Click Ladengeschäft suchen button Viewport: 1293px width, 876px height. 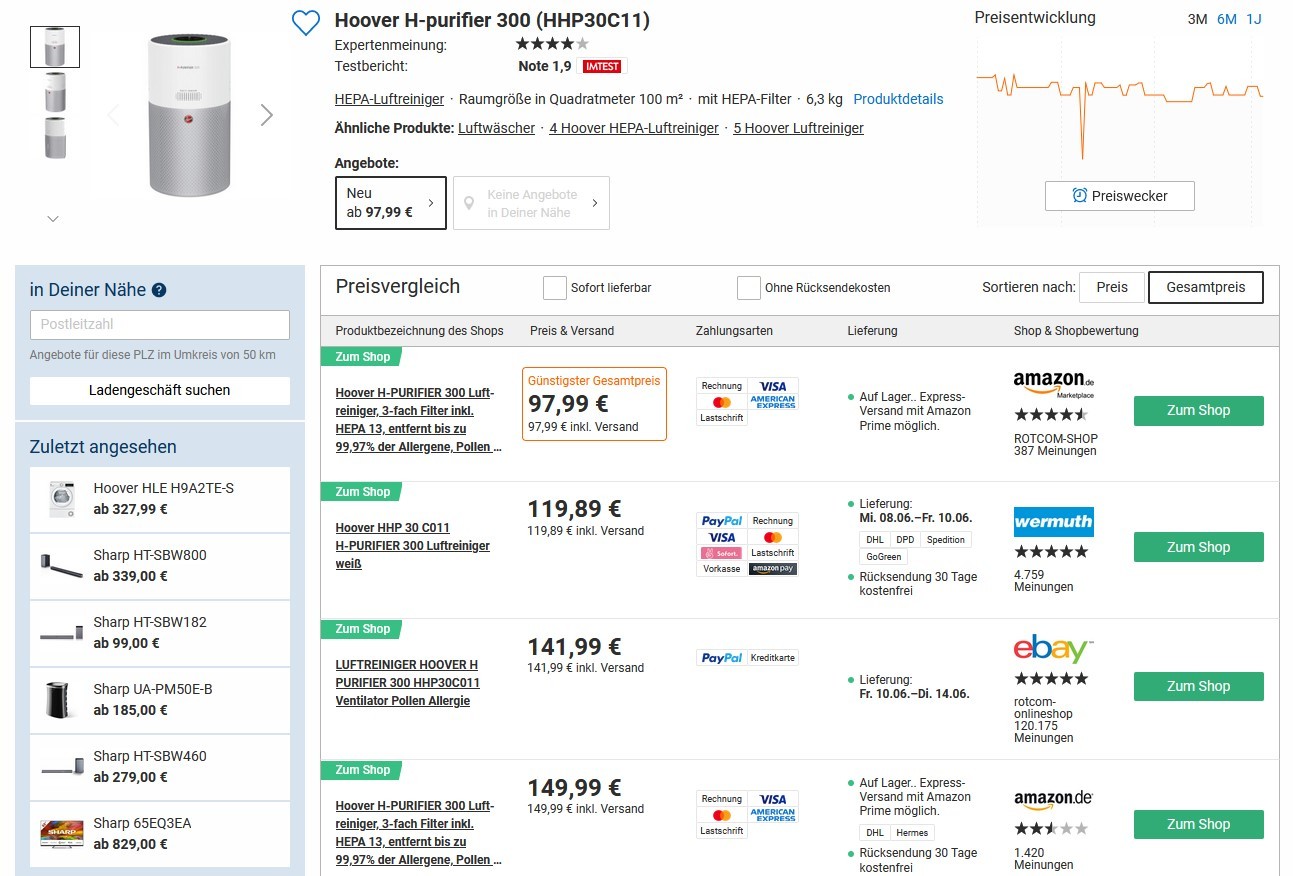tap(160, 390)
